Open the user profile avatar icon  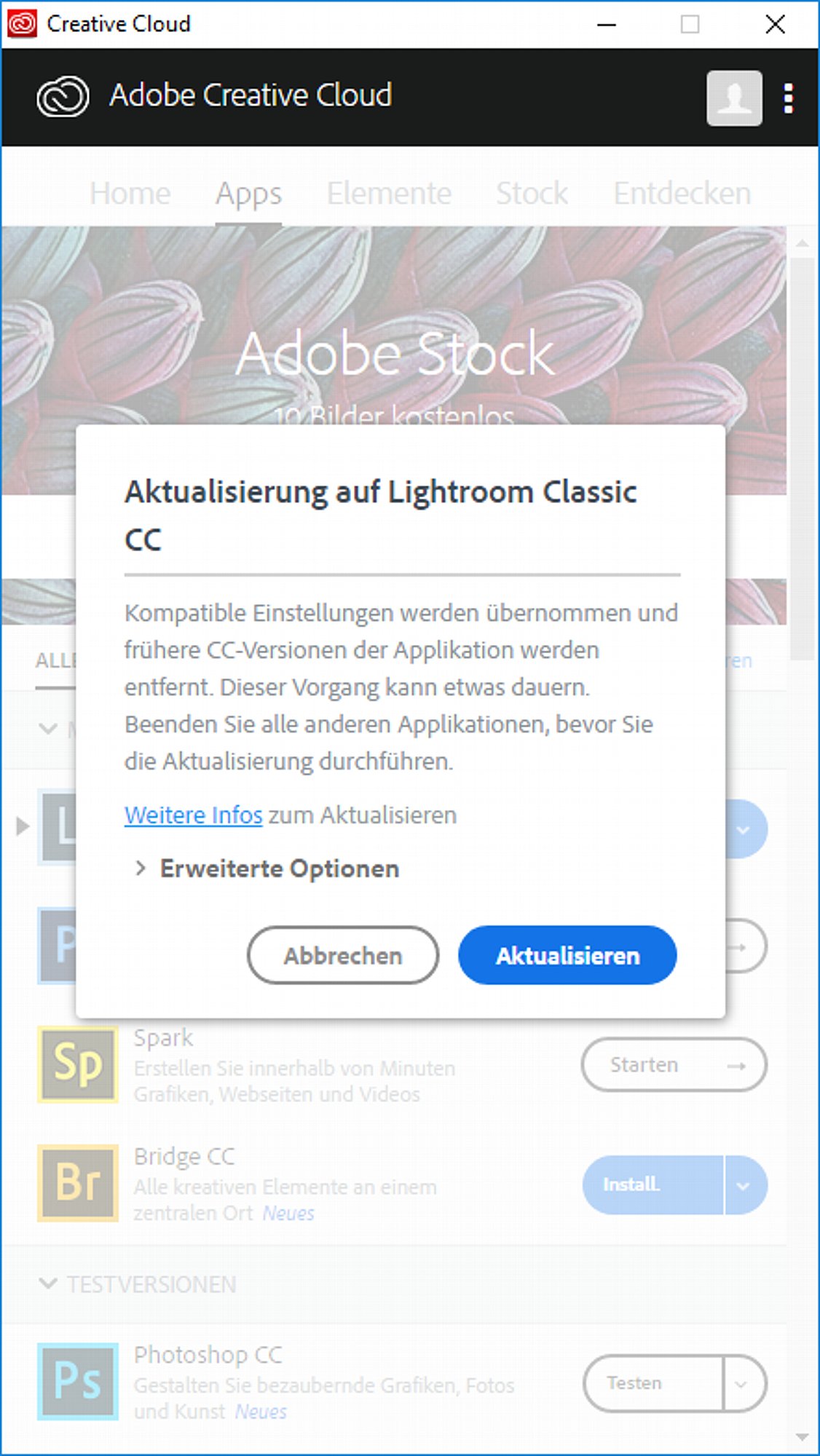coord(734,98)
